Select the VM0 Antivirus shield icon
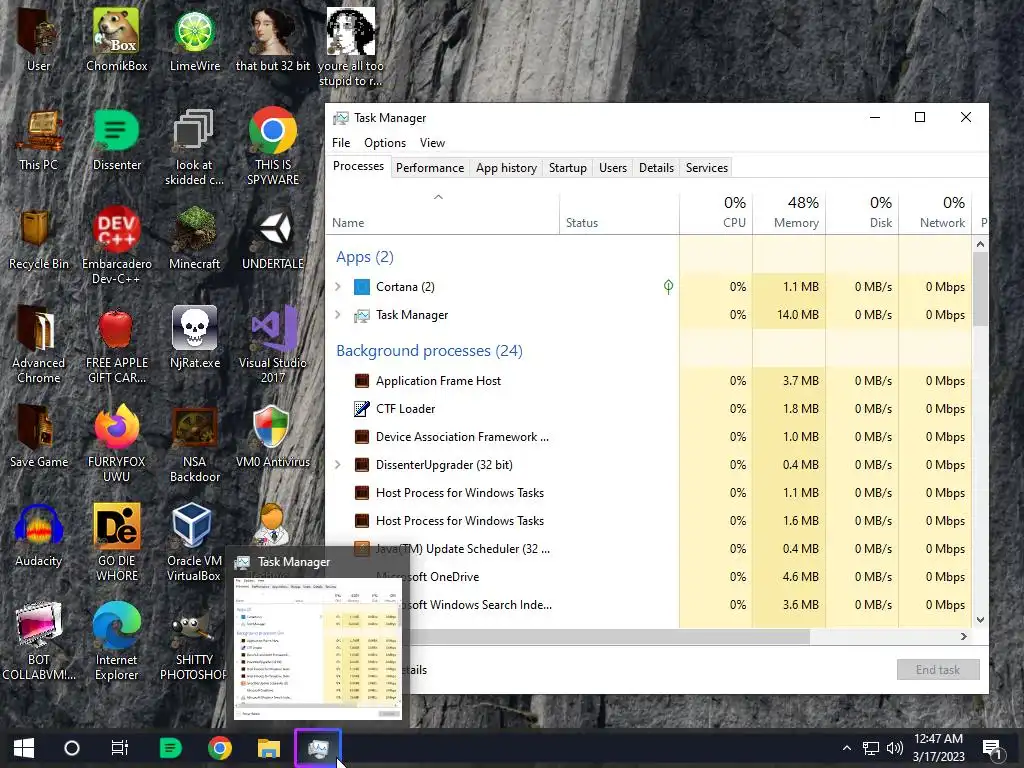This screenshot has height=768, width=1024. pyautogui.click(x=273, y=436)
